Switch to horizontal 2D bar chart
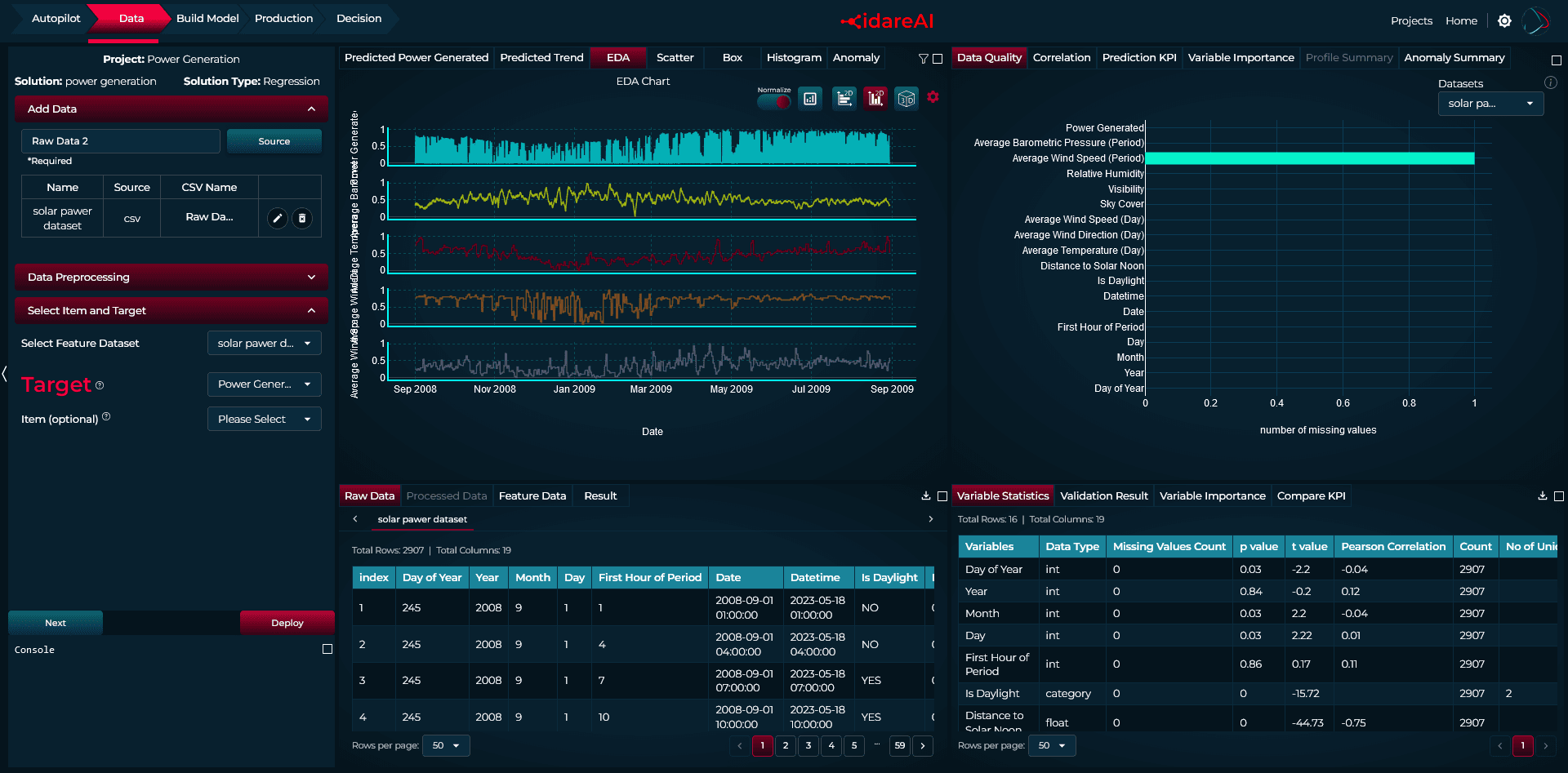The height and width of the screenshot is (773, 1568). [x=844, y=99]
